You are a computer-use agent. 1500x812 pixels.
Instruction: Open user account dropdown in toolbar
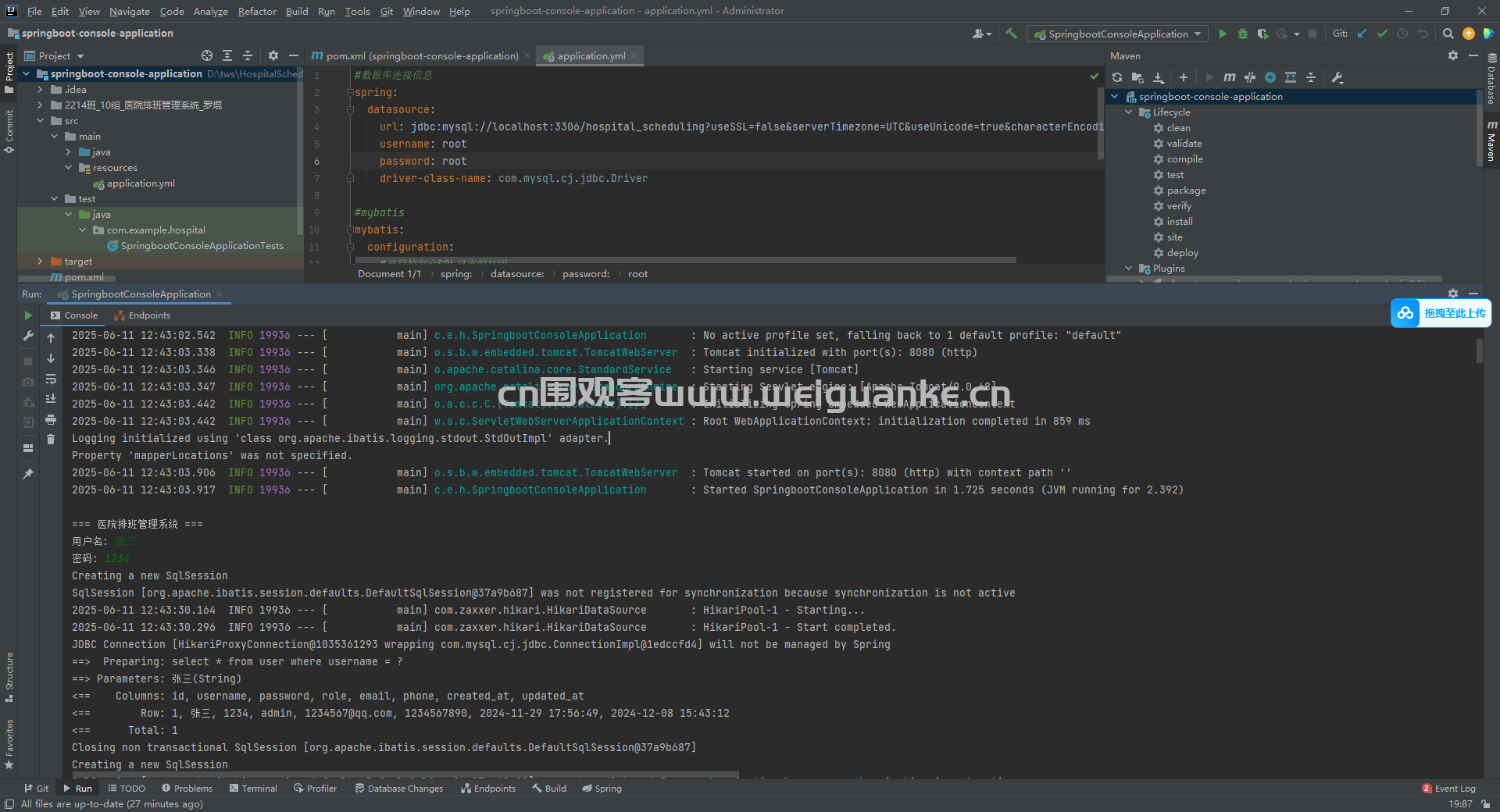[982, 34]
